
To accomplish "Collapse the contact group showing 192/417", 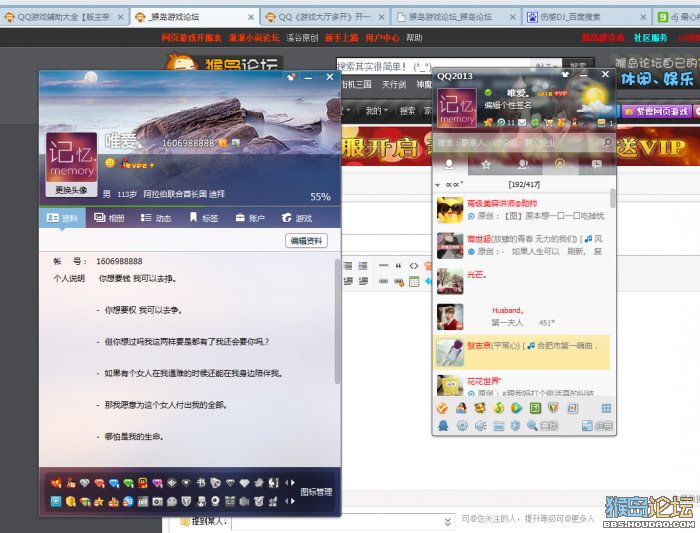I will (438, 185).
